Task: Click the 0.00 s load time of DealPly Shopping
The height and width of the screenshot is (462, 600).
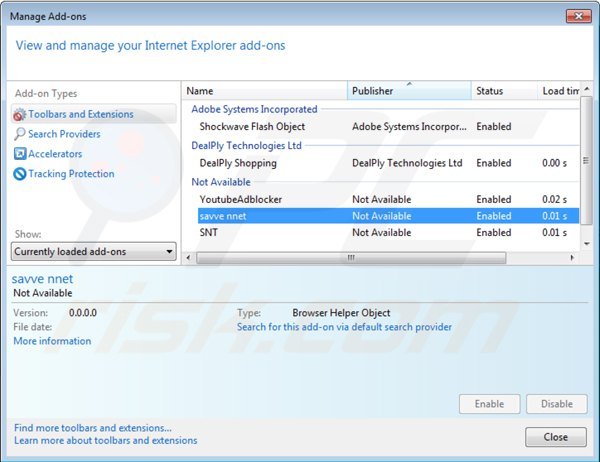Action: pyautogui.click(x=554, y=163)
